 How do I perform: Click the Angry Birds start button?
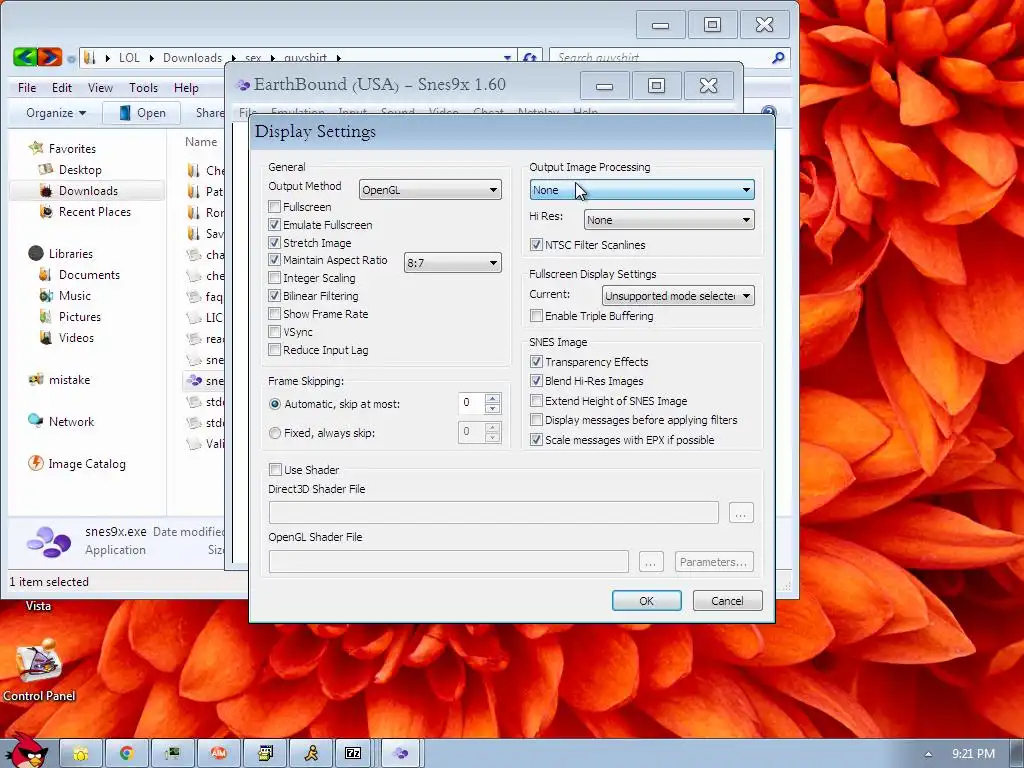(x=26, y=751)
